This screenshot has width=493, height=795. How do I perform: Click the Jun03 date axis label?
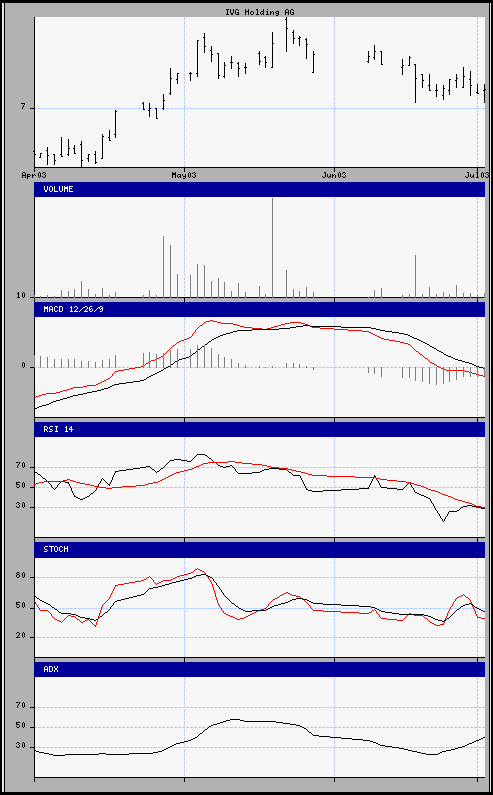[x=334, y=175]
